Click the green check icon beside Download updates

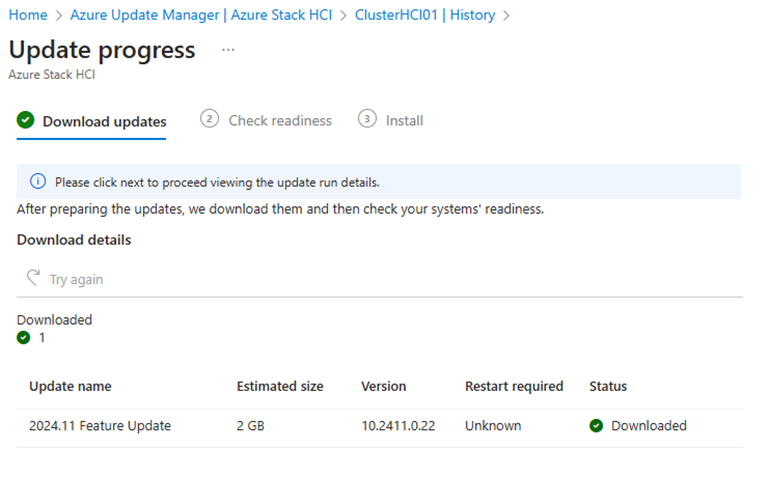26,120
